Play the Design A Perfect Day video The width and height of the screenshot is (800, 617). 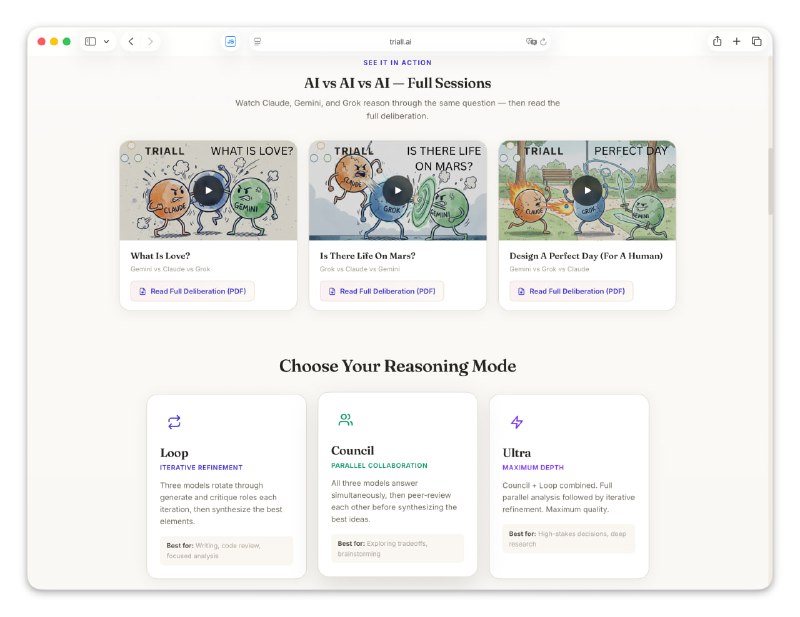pyautogui.click(x=587, y=189)
